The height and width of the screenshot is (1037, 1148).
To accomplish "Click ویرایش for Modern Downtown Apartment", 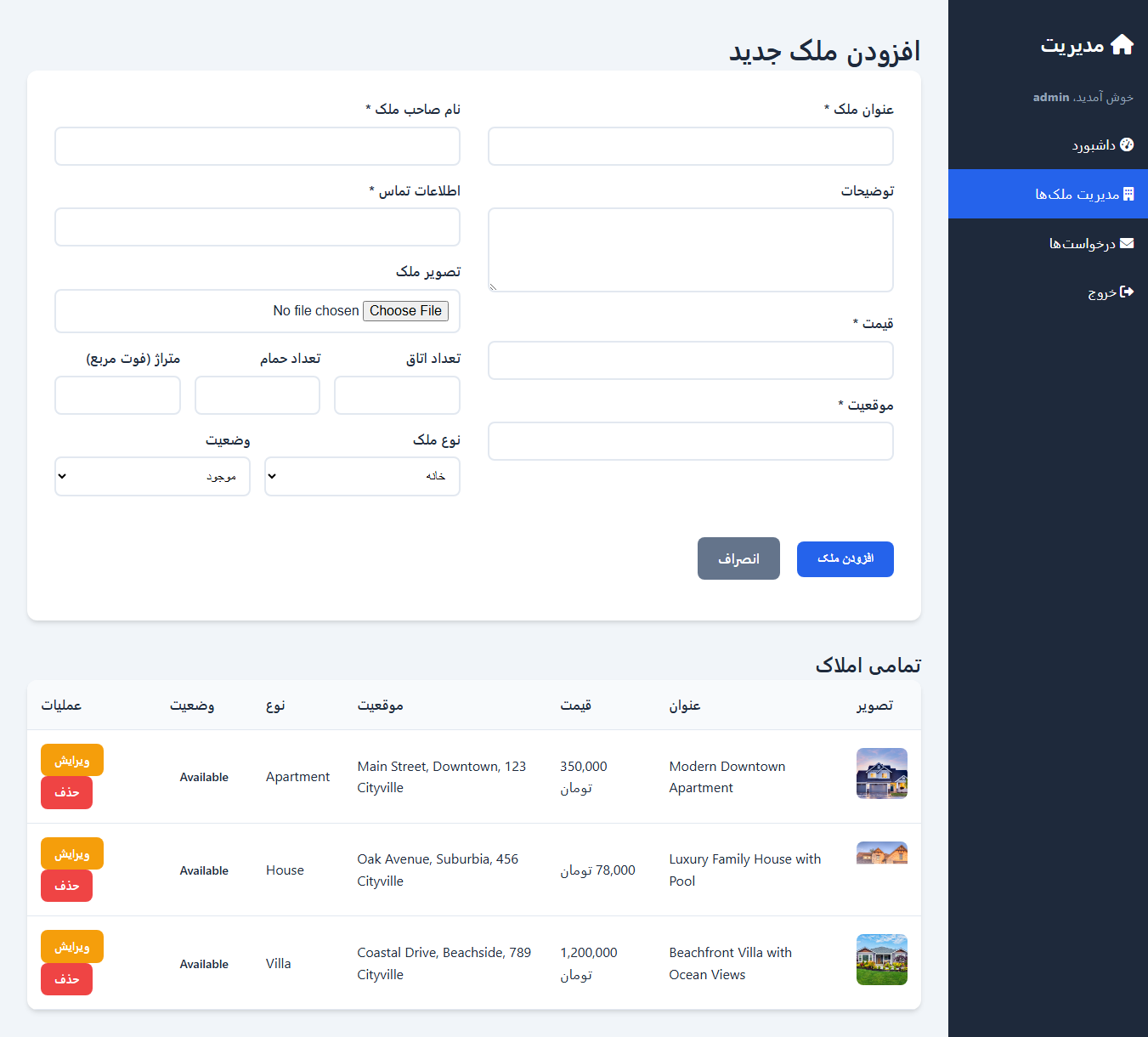I will [x=71, y=760].
